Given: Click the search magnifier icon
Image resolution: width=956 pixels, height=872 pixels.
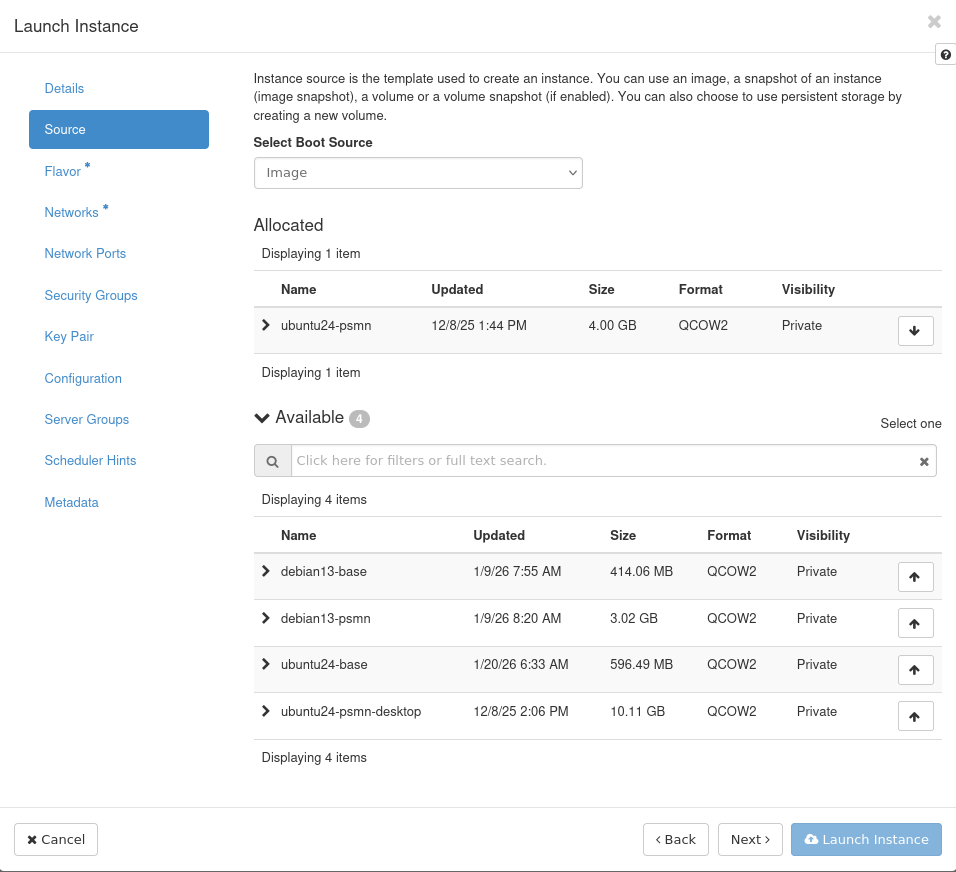Looking at the screenshot, I should click(x=272, y=461).
